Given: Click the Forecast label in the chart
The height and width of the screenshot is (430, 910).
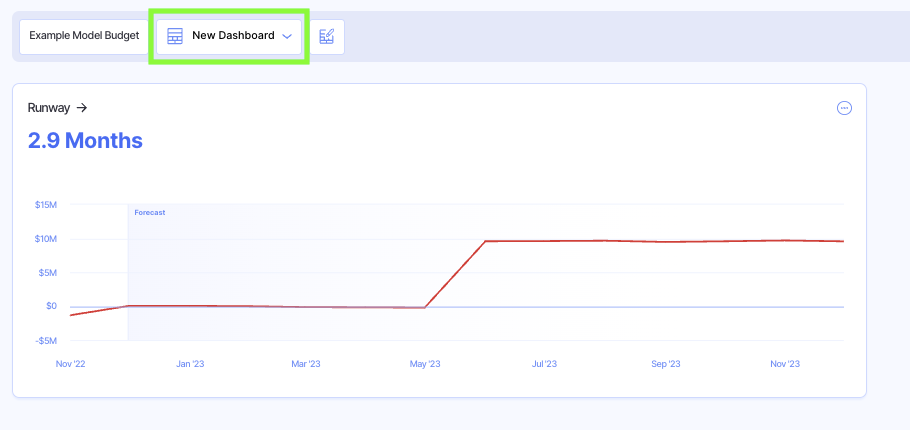Looking at the screenshot, I should (x=150, y=213).
